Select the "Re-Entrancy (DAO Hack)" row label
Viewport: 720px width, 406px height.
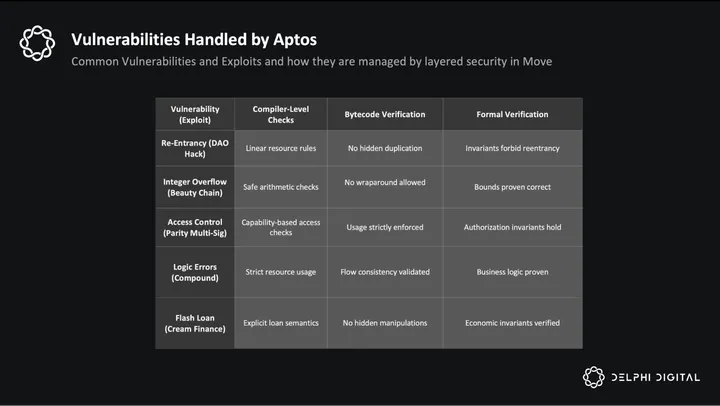click(x=195, y=147)
